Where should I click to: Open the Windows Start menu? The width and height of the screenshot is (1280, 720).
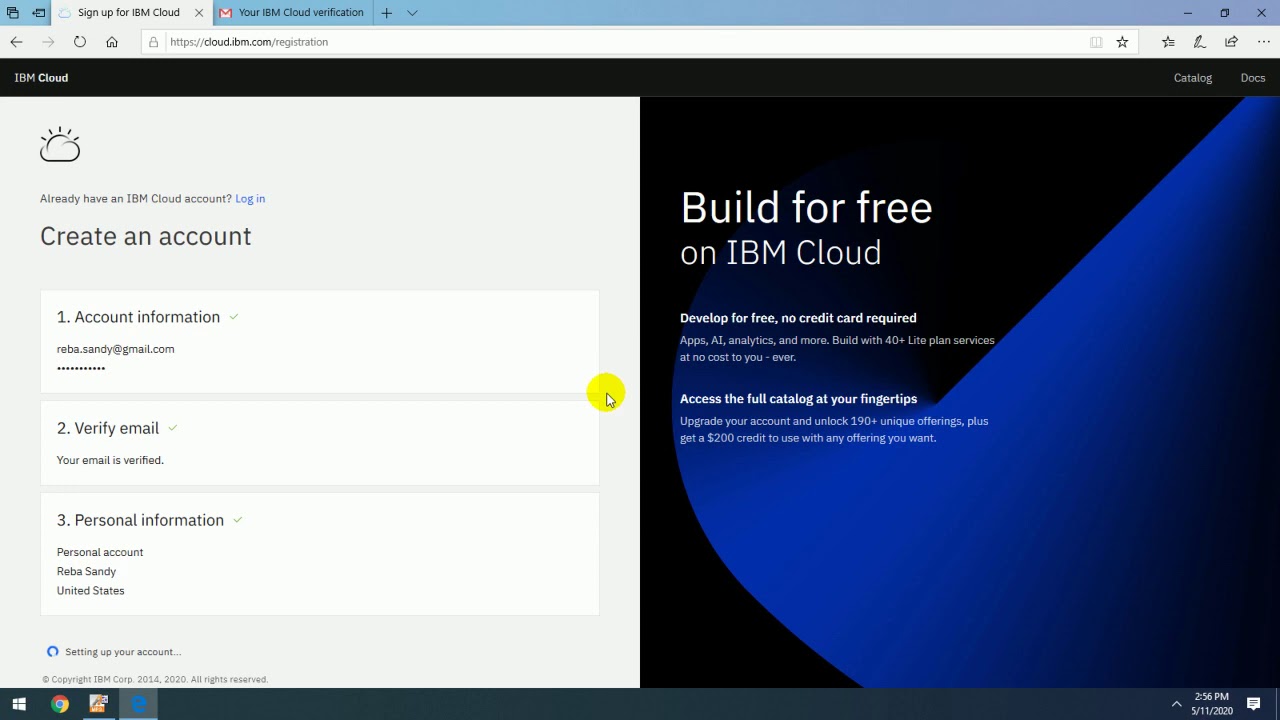[19, 704]
